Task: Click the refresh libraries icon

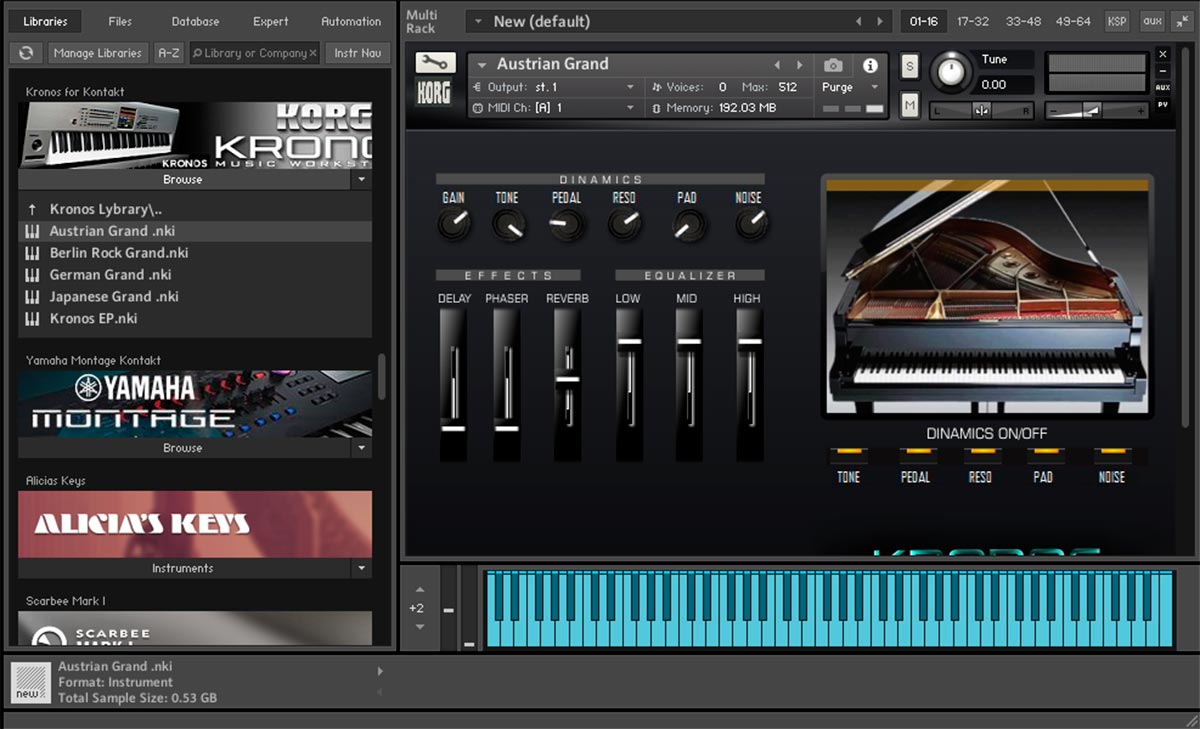Action: 26,53
